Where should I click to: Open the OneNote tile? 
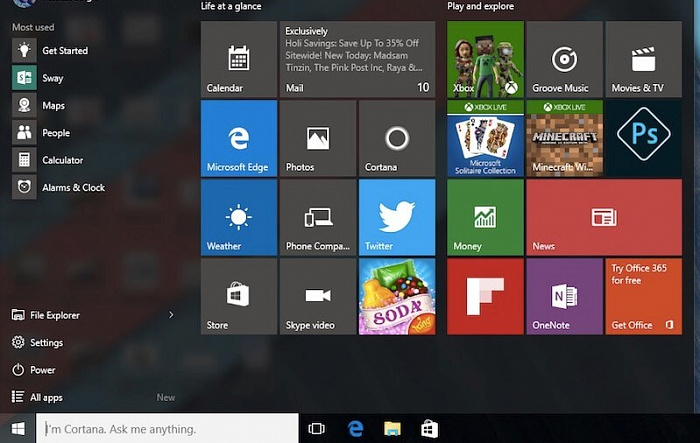click(x=564, y=296)
